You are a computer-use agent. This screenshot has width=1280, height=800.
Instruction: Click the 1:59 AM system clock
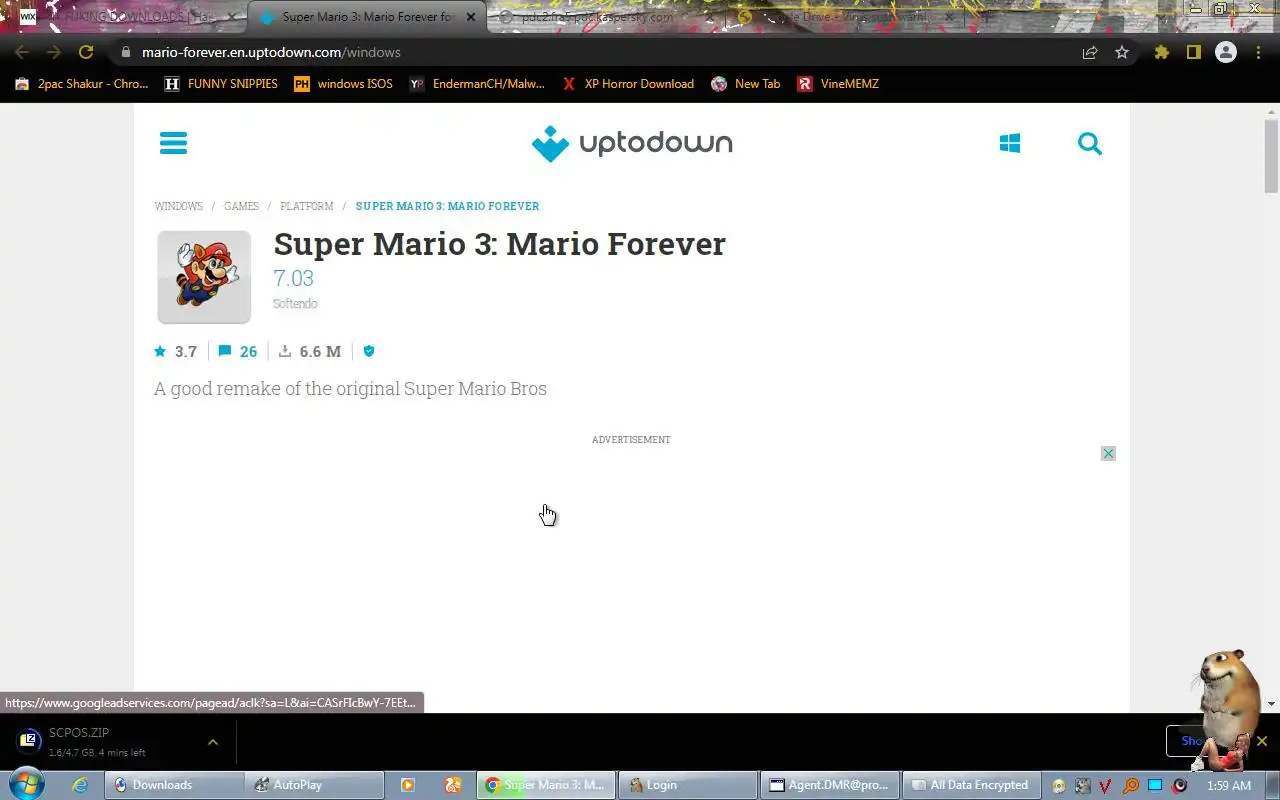point(1229,785)
